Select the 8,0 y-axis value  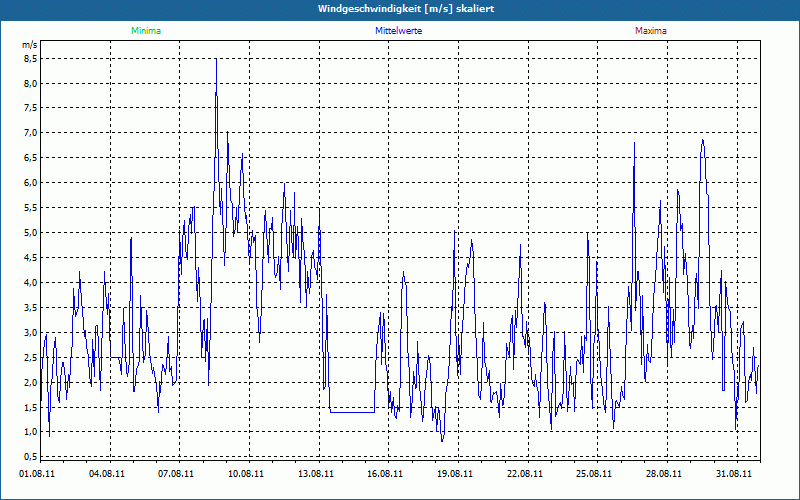[x=31, y=84]
